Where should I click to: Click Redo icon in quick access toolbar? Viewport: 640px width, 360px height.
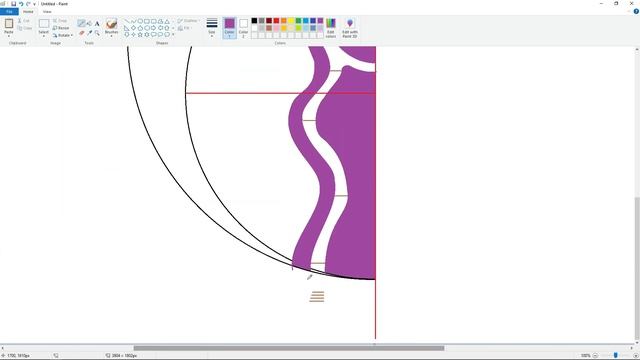(28, 4)
